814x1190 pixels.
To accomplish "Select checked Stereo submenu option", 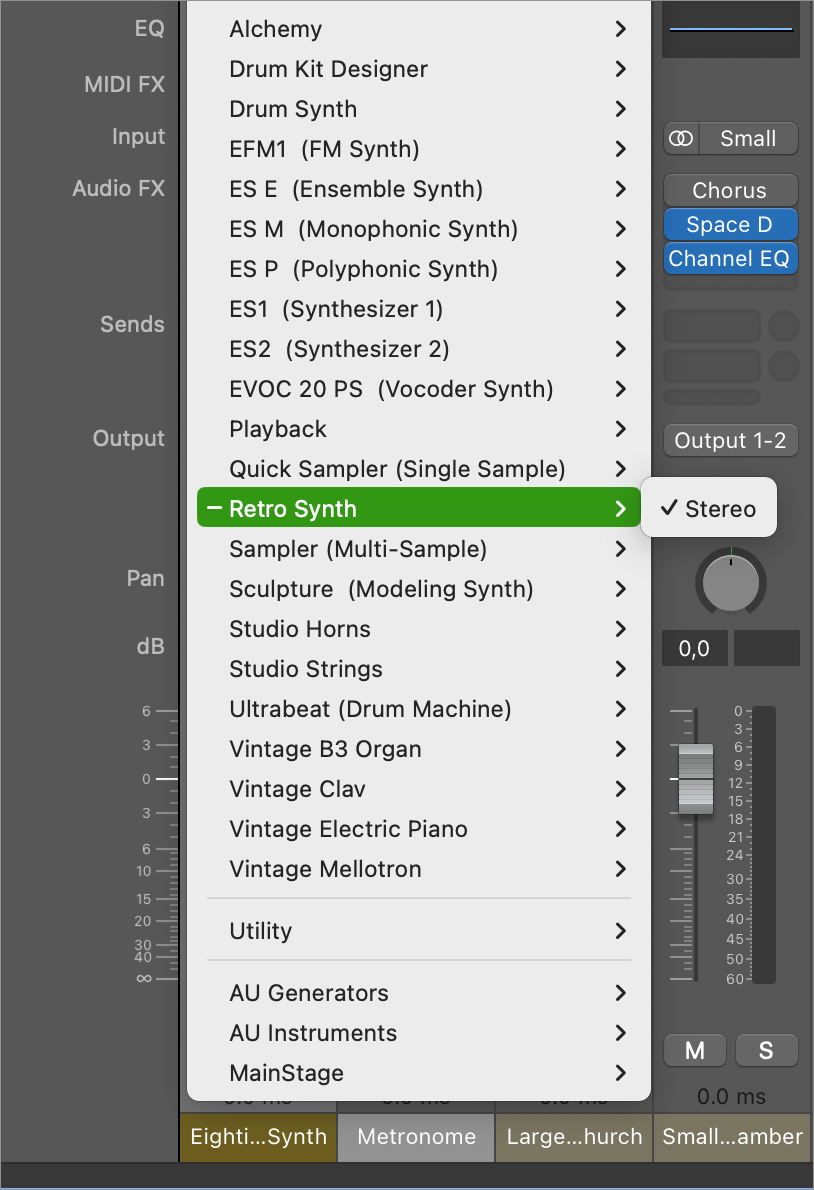I will pos(709,508).
